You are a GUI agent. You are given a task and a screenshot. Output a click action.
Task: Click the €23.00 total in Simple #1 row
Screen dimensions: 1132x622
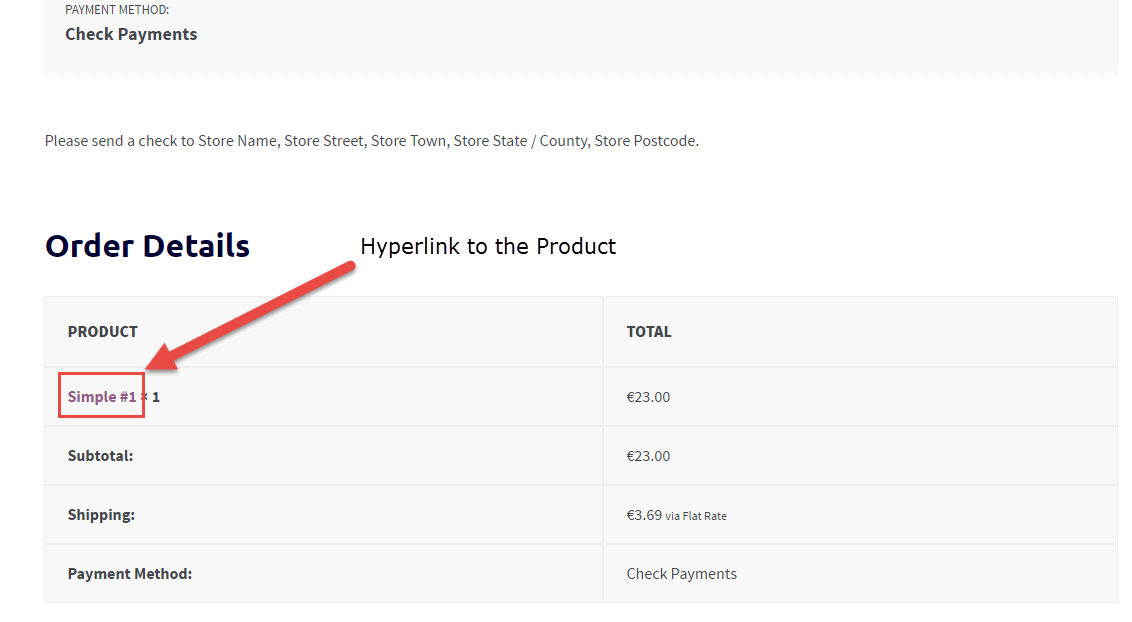648,397
